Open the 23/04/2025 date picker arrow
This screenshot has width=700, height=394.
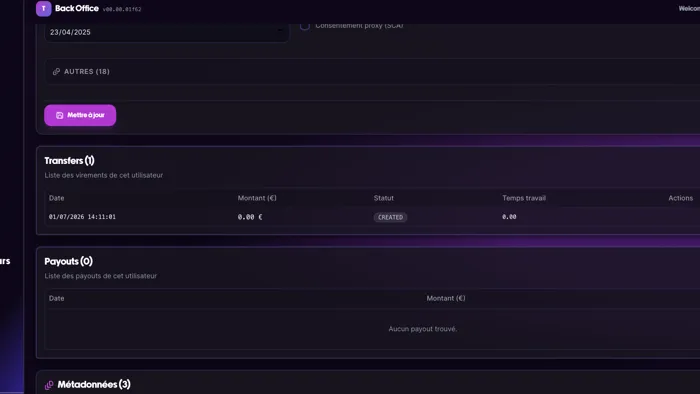(280, 31)
